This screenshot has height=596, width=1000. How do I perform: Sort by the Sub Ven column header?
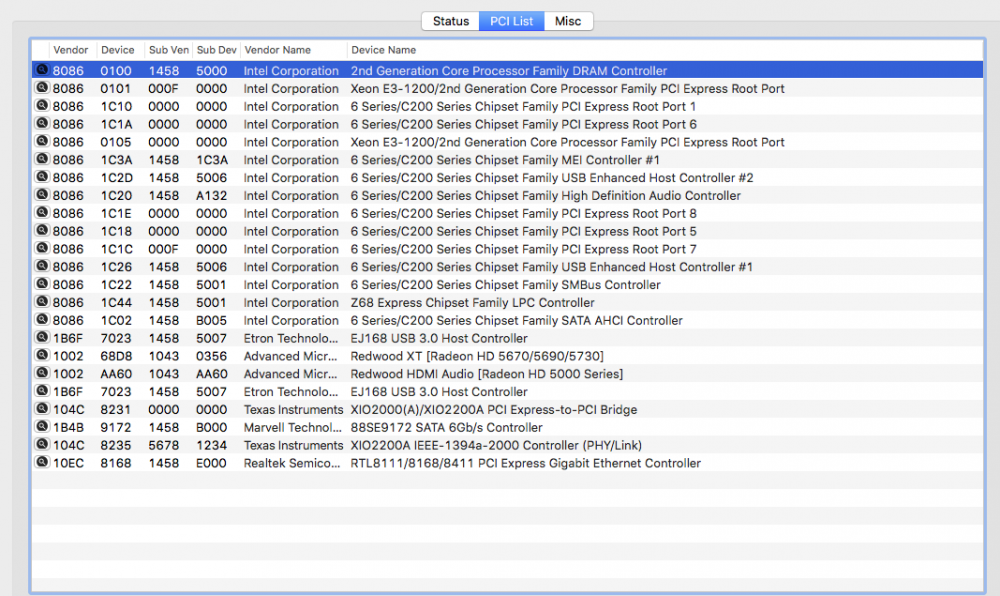pyautogui.click(x=168, y=50)
